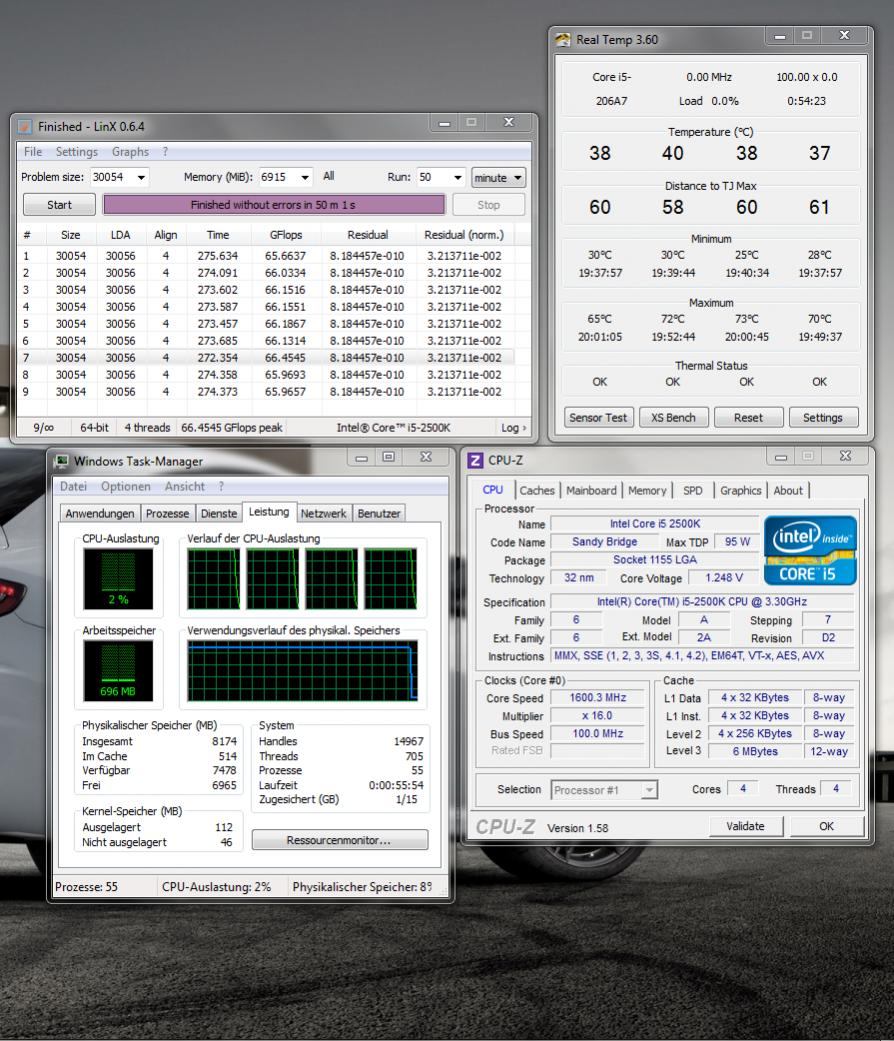Screen dimensions: 894x1041
Task: Open the 'minute' unit dropdown in LinX
Action: 498,177
